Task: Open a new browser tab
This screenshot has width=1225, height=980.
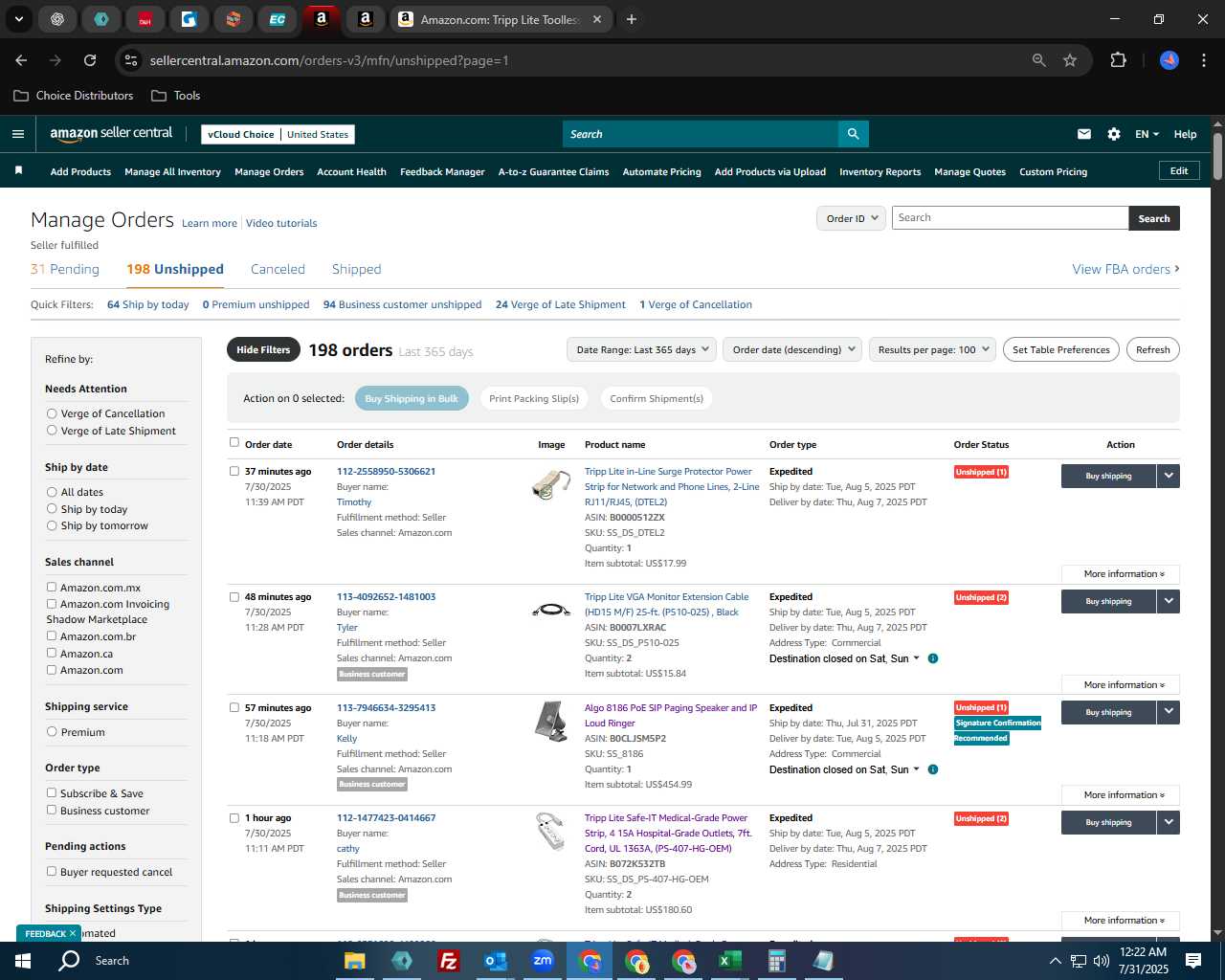Action: [x=632, y=19]
